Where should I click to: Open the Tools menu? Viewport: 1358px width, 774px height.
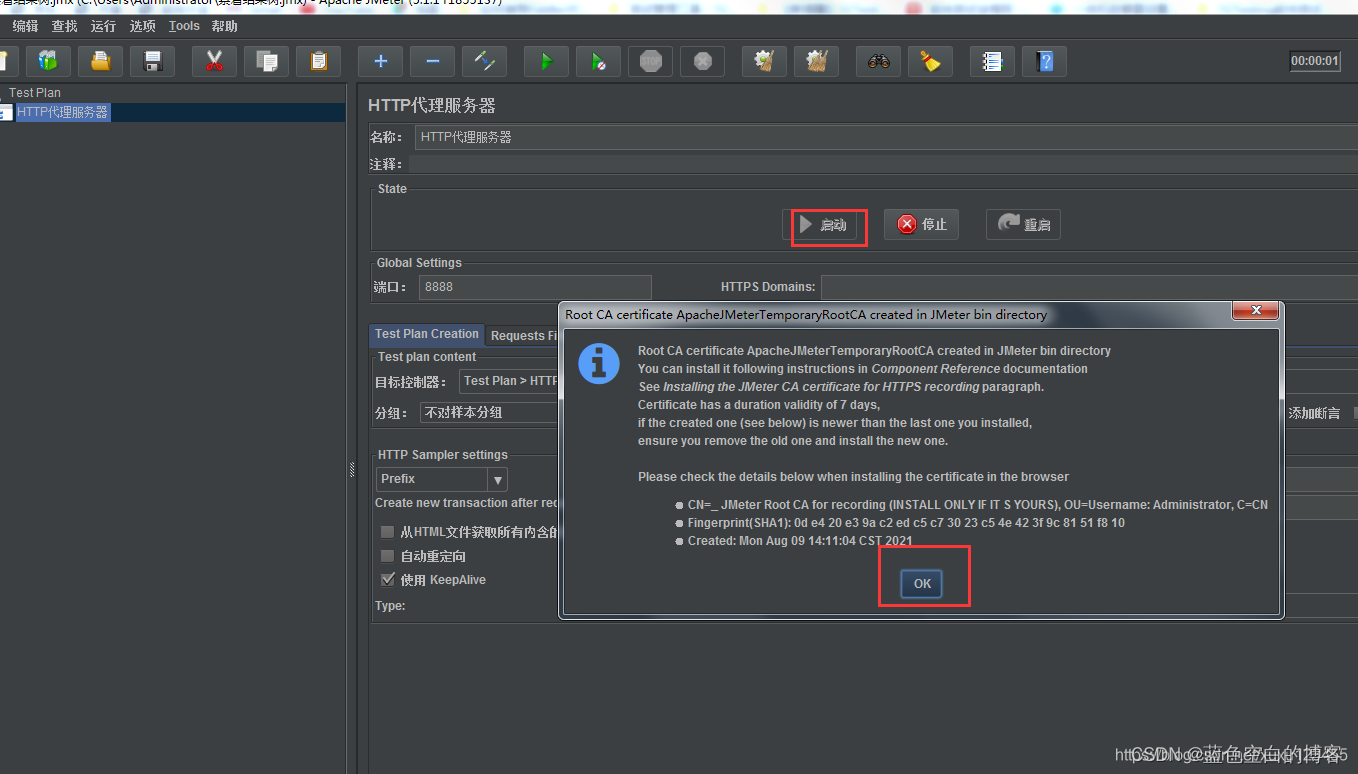184,26
